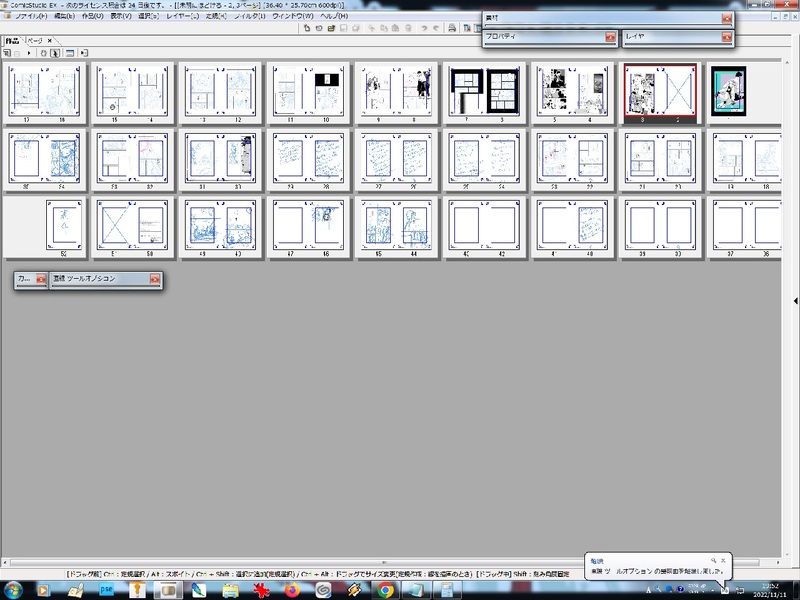
Task: Switch to the ページ tab
Action: pos(35,40)
